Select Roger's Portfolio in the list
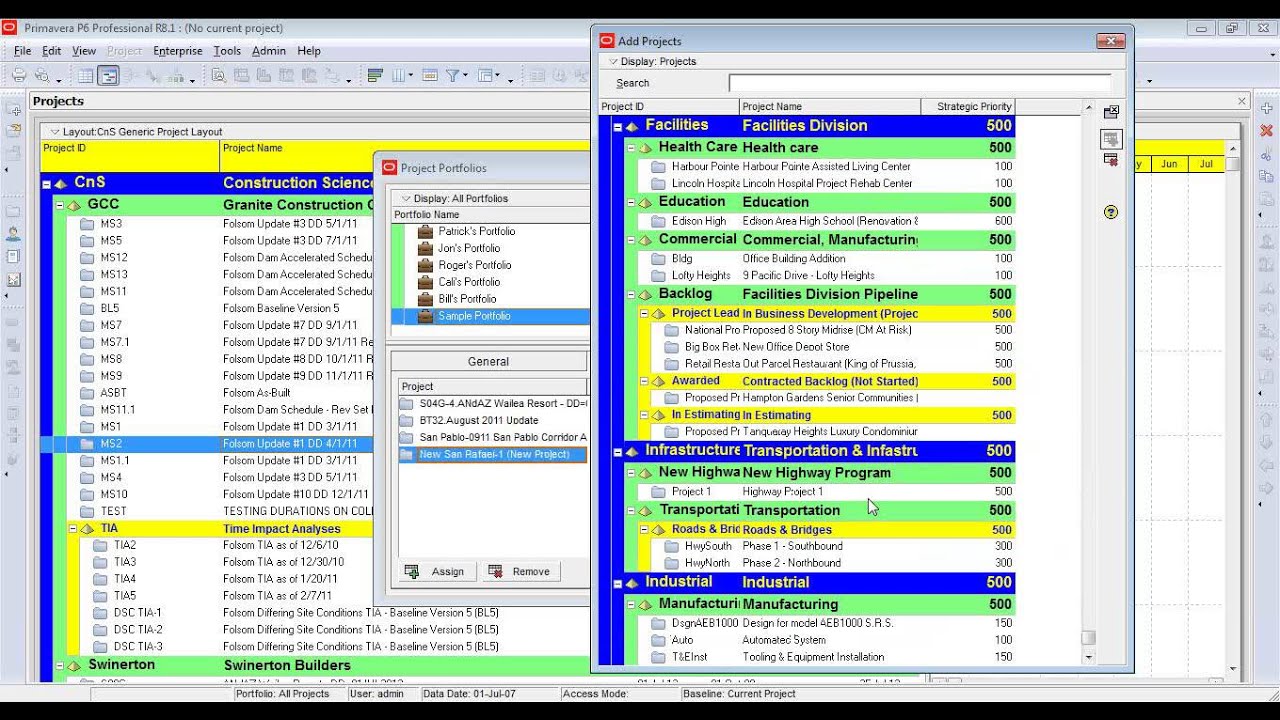 click(475, 265)
